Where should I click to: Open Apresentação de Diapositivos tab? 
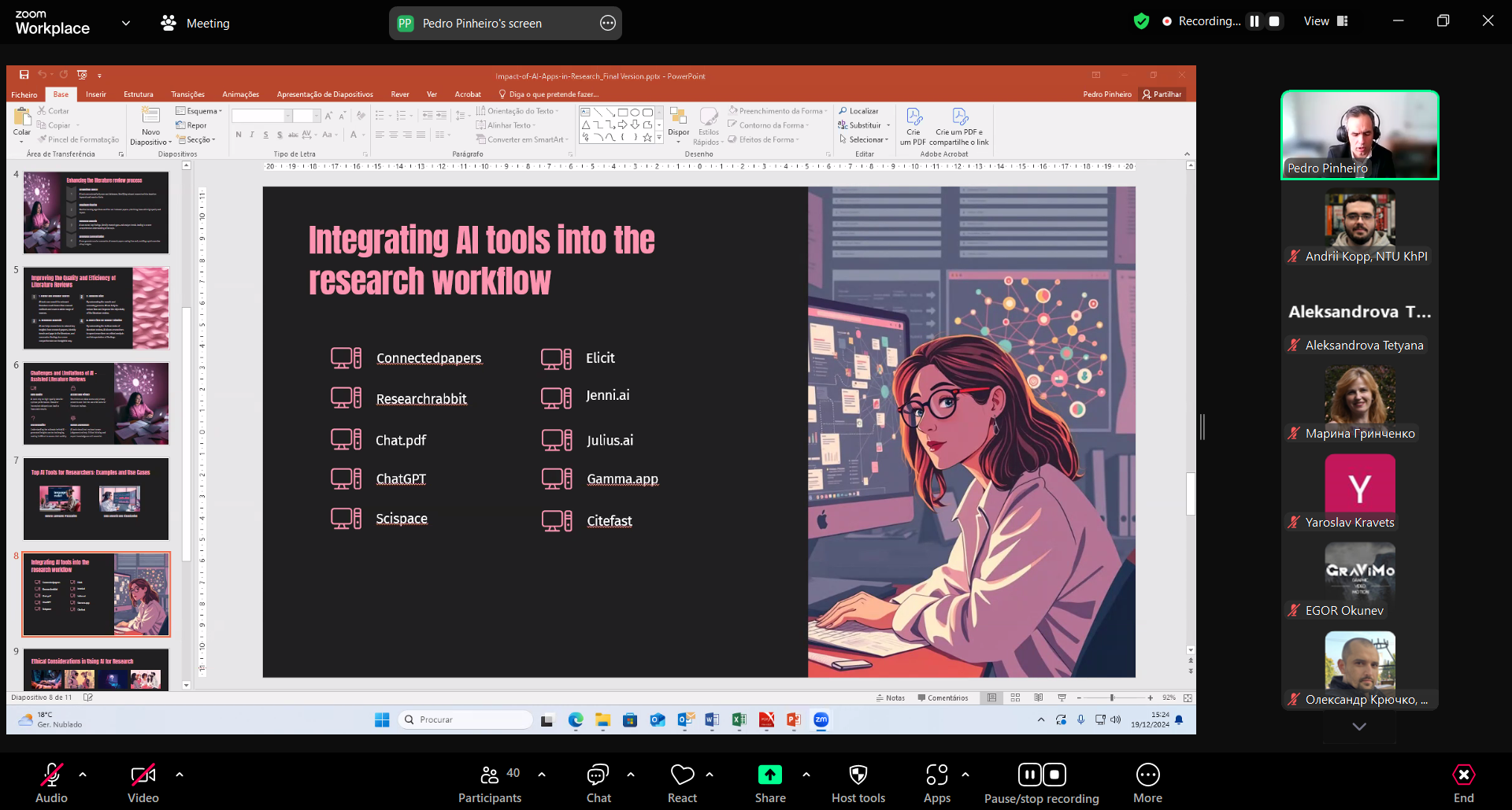[324, 94]
